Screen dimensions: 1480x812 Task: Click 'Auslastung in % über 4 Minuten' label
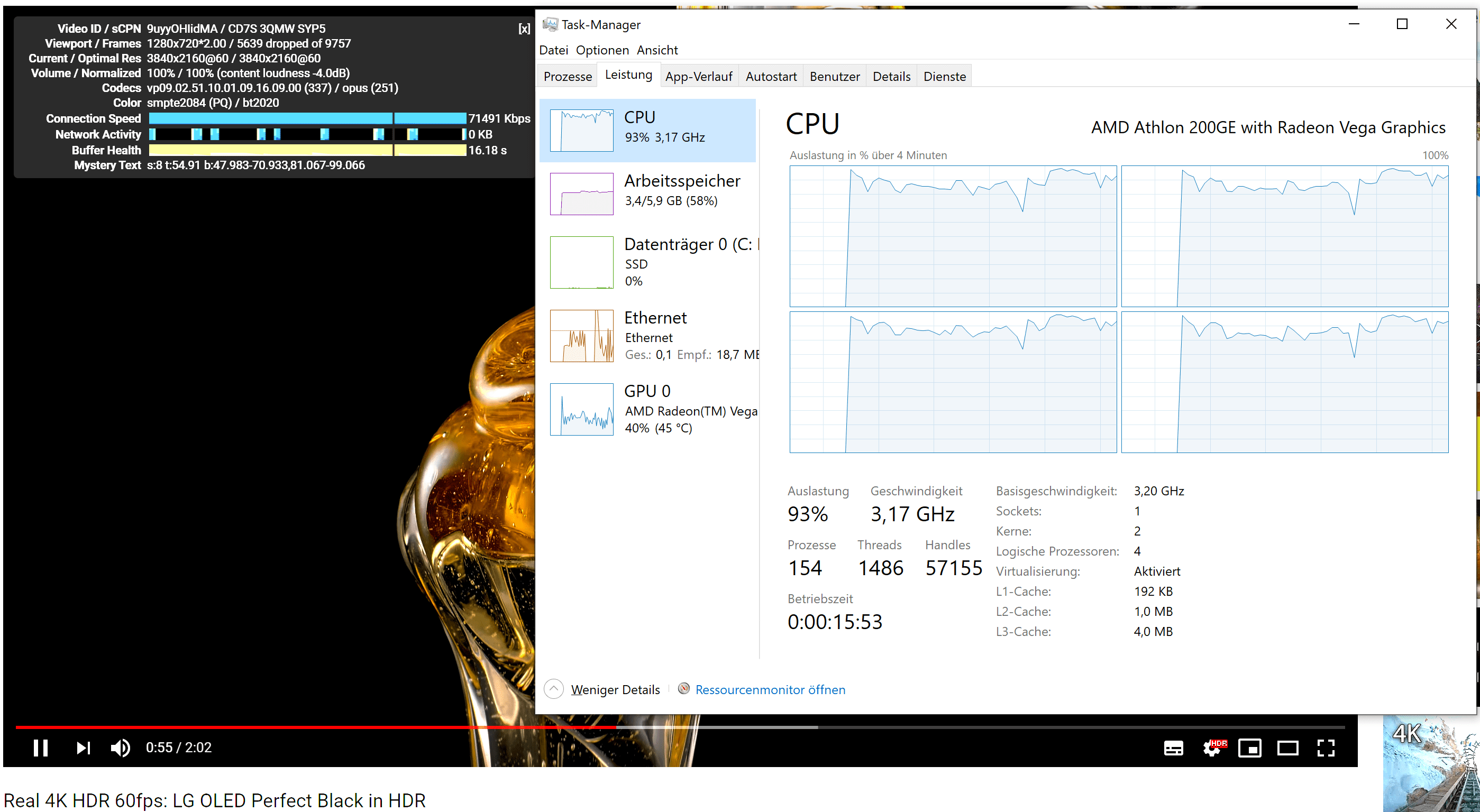(868, 155)
